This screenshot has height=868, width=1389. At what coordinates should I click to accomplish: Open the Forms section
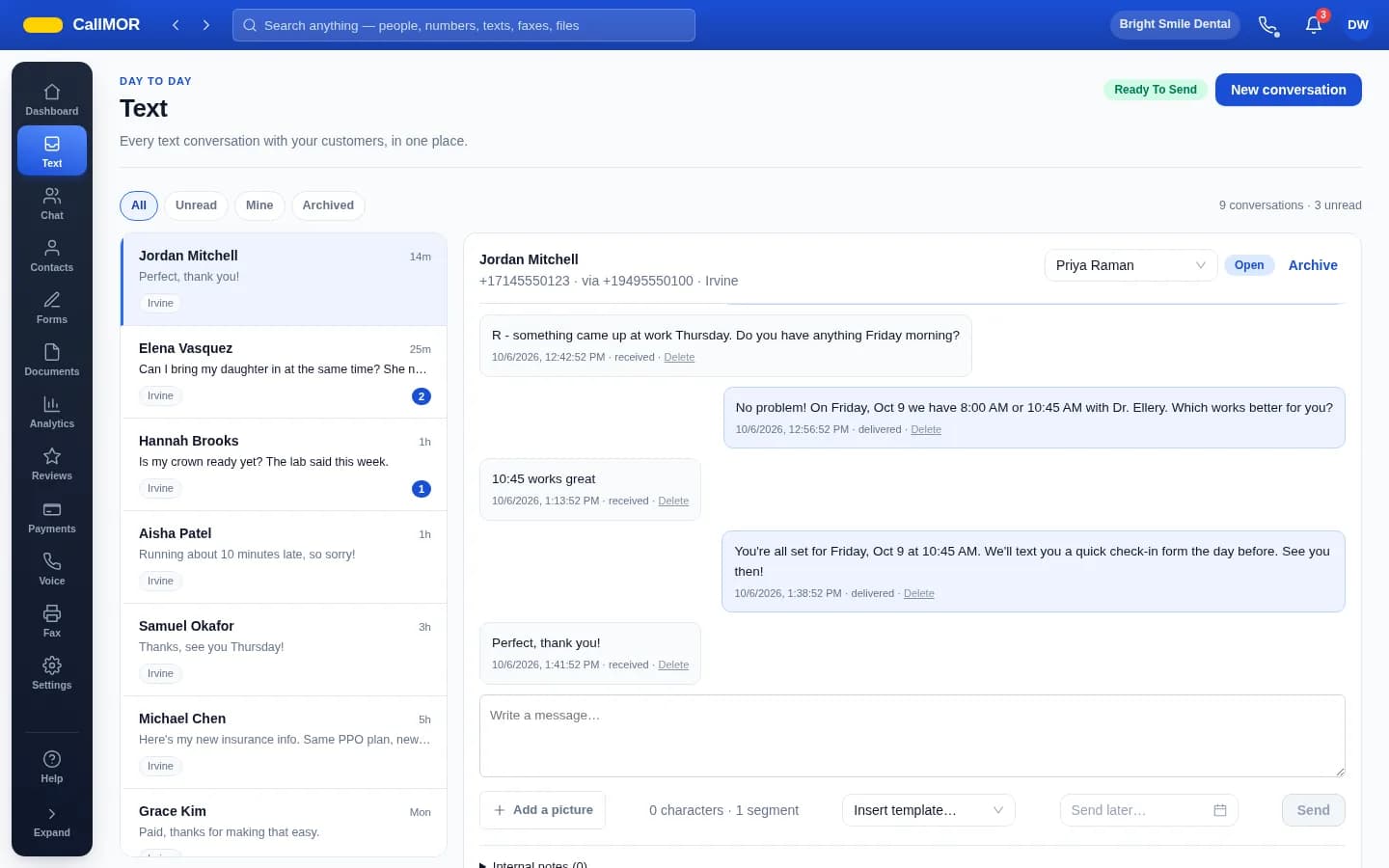52,308
